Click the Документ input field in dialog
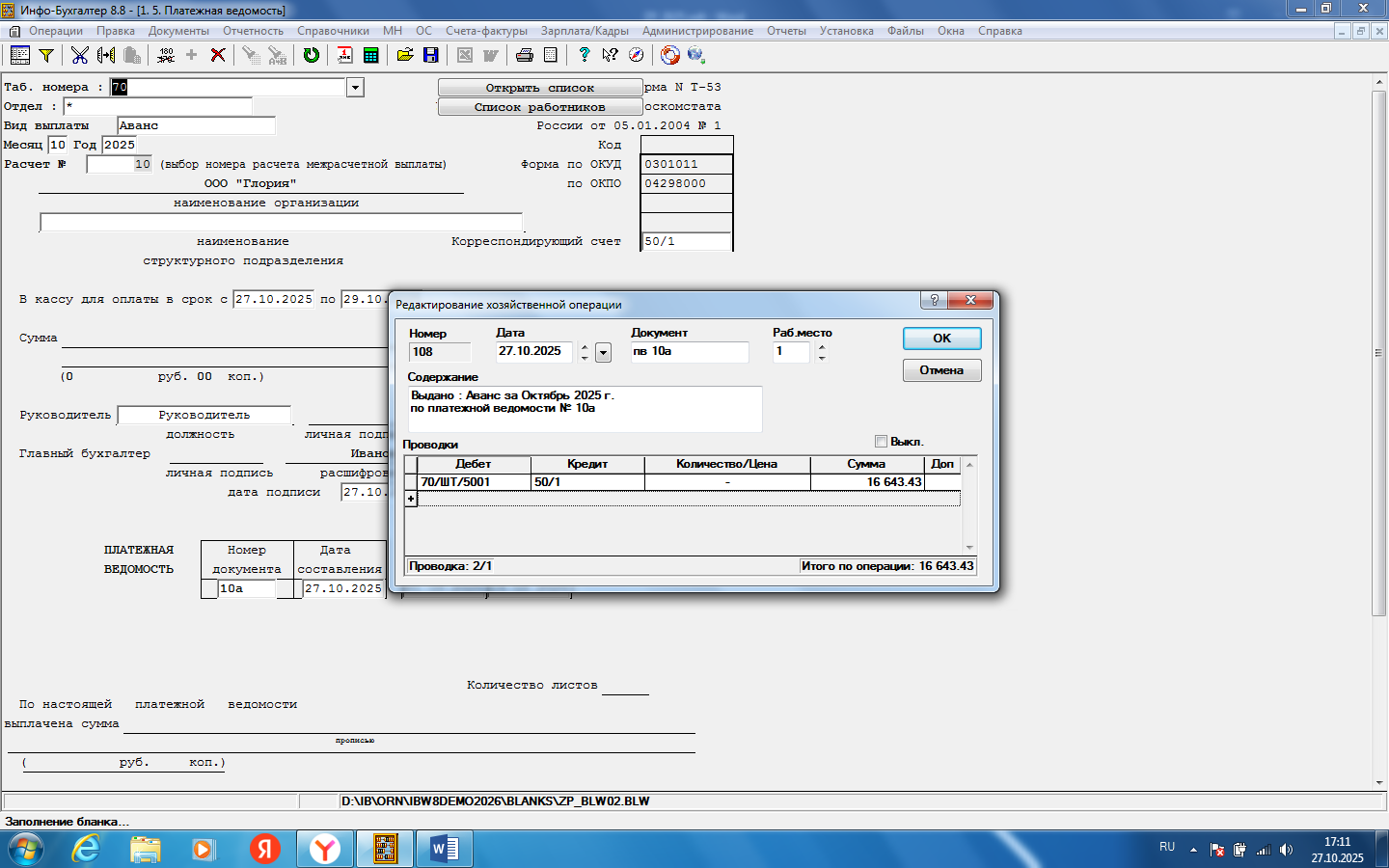 click(x=689, y=352)
